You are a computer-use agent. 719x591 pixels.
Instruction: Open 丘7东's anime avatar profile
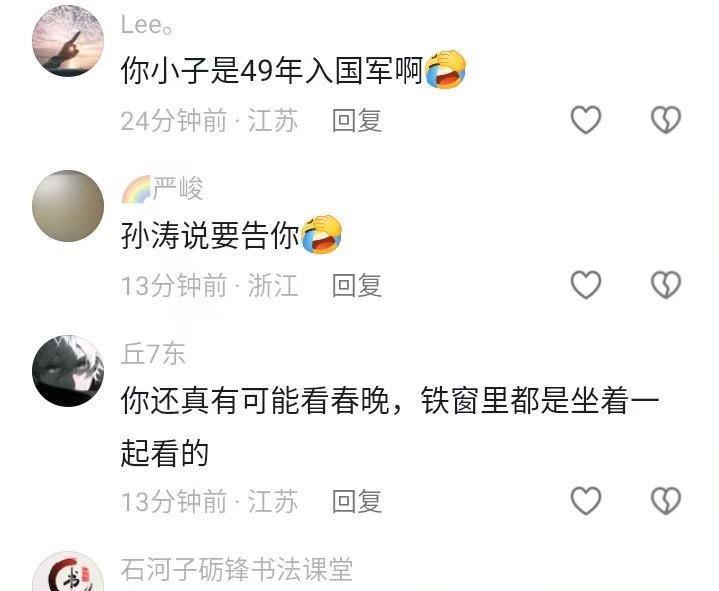click(x=68, y=371)
